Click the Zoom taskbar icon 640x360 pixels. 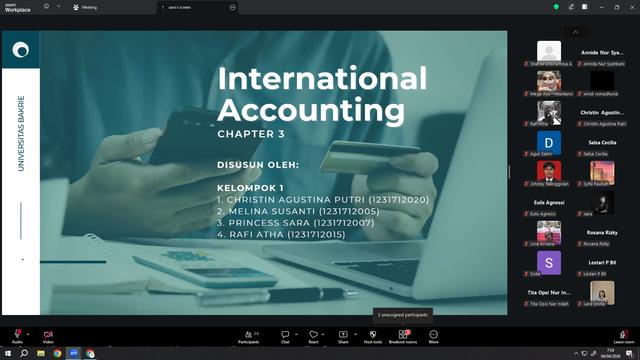(x=73, y=353)
